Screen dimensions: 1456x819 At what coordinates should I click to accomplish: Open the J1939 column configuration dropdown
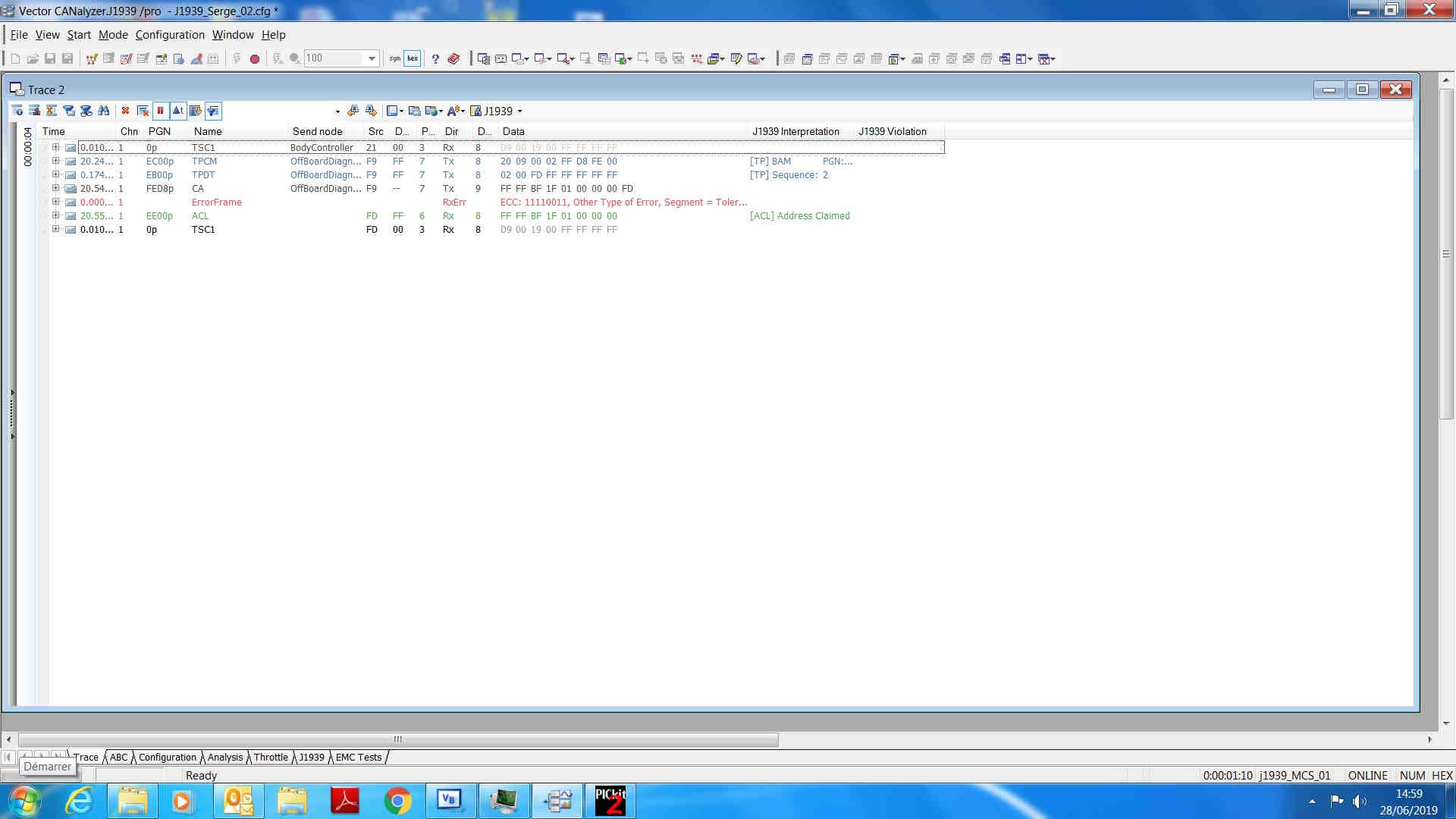[497, 111]
